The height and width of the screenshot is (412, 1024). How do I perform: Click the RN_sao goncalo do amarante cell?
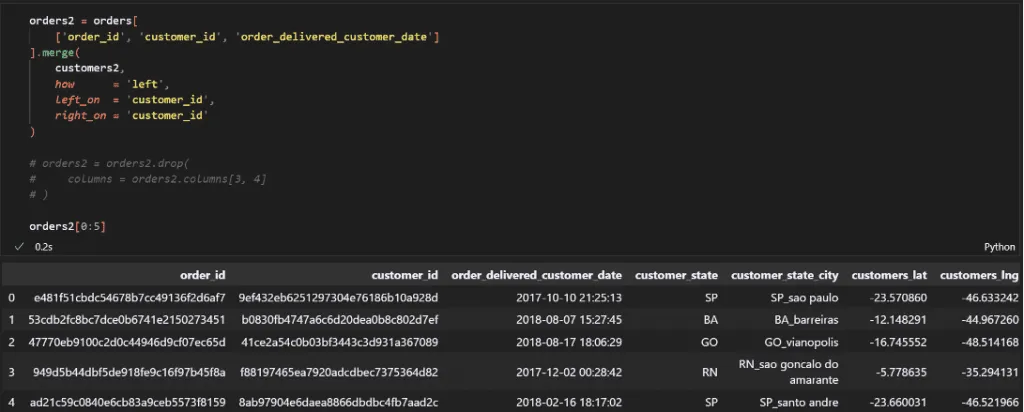coord(788,372)
